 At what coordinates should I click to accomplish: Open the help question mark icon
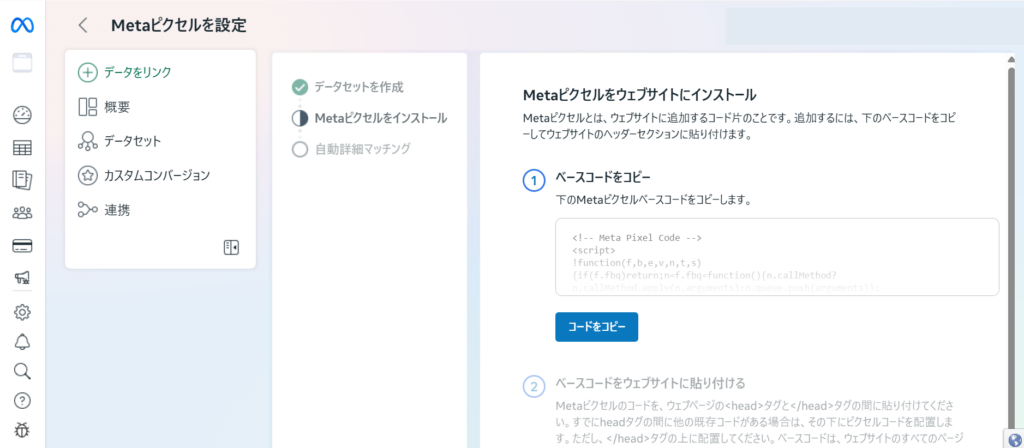coord(22,400)
